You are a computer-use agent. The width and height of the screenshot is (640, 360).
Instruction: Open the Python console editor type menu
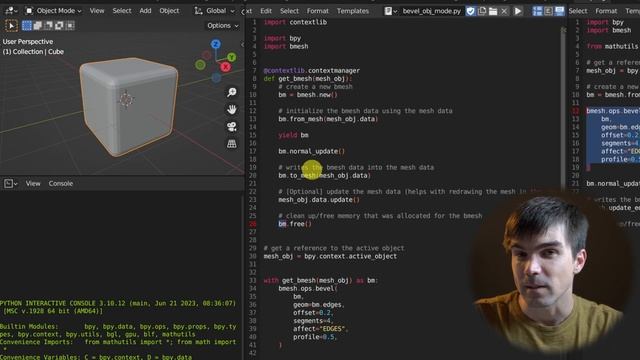[10, 184]
